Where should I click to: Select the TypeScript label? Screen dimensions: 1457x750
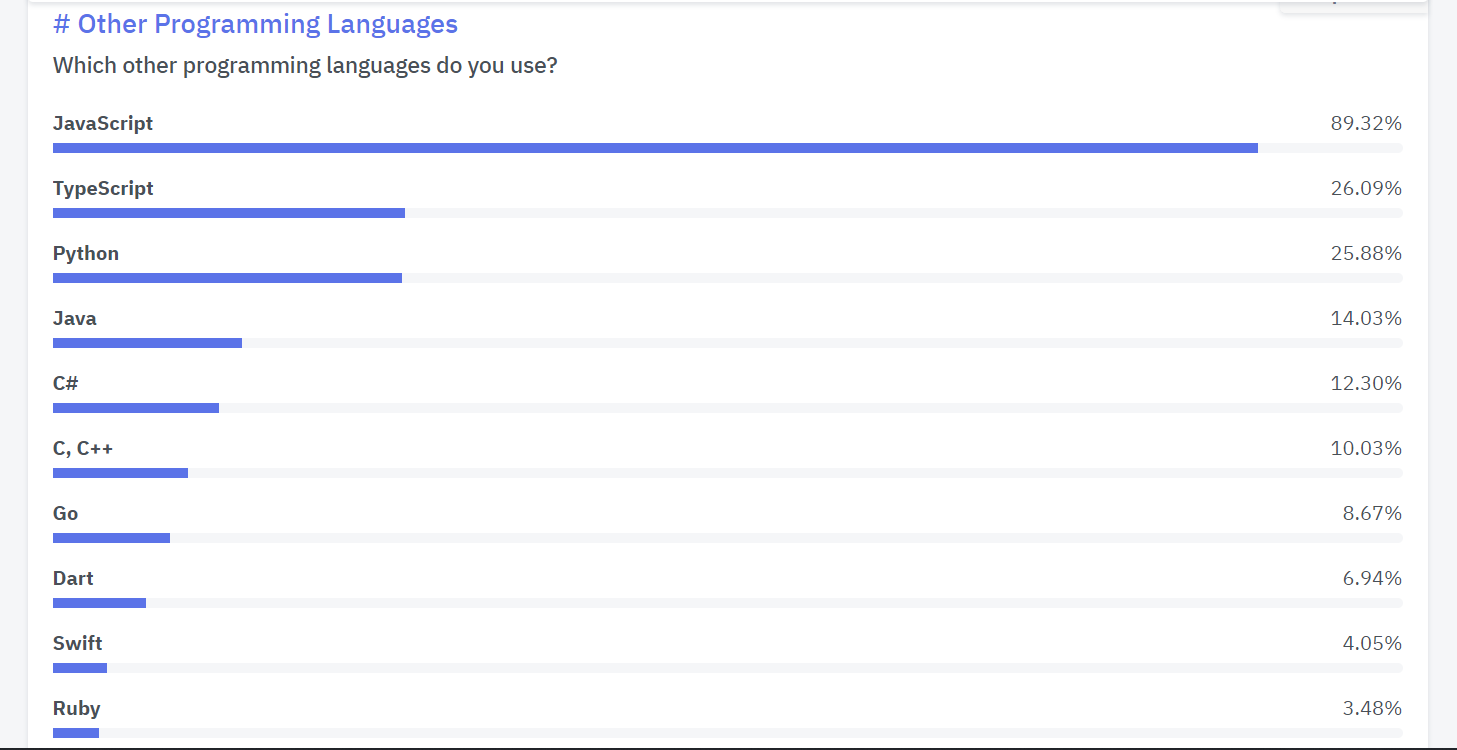click(103, 188)
